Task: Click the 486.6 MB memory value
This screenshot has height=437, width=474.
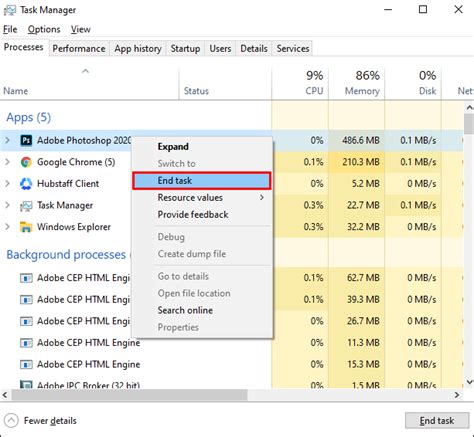Action: coord(361,140)
